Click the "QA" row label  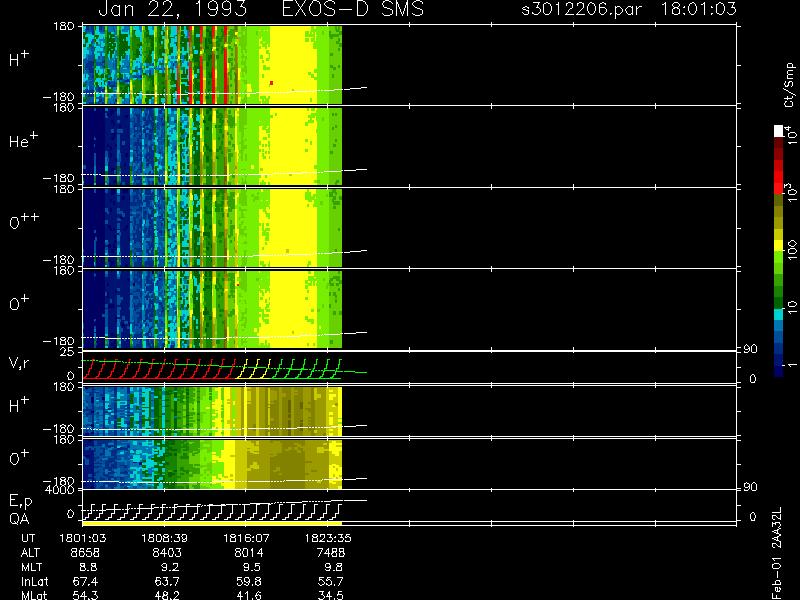(19, 519)
